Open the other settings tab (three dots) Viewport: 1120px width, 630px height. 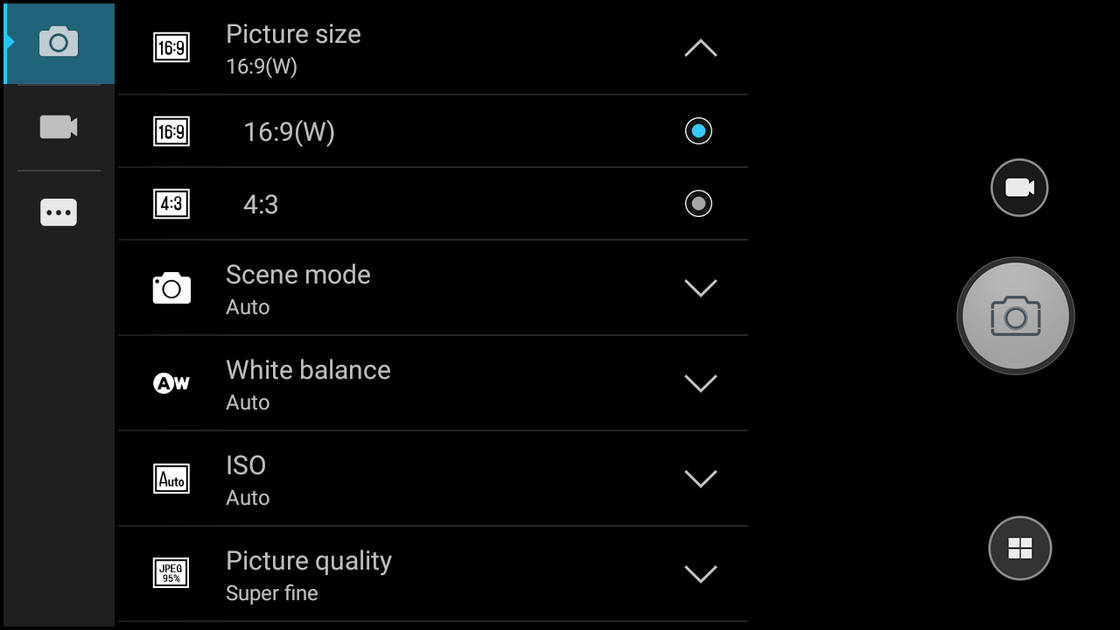(59, 212)
